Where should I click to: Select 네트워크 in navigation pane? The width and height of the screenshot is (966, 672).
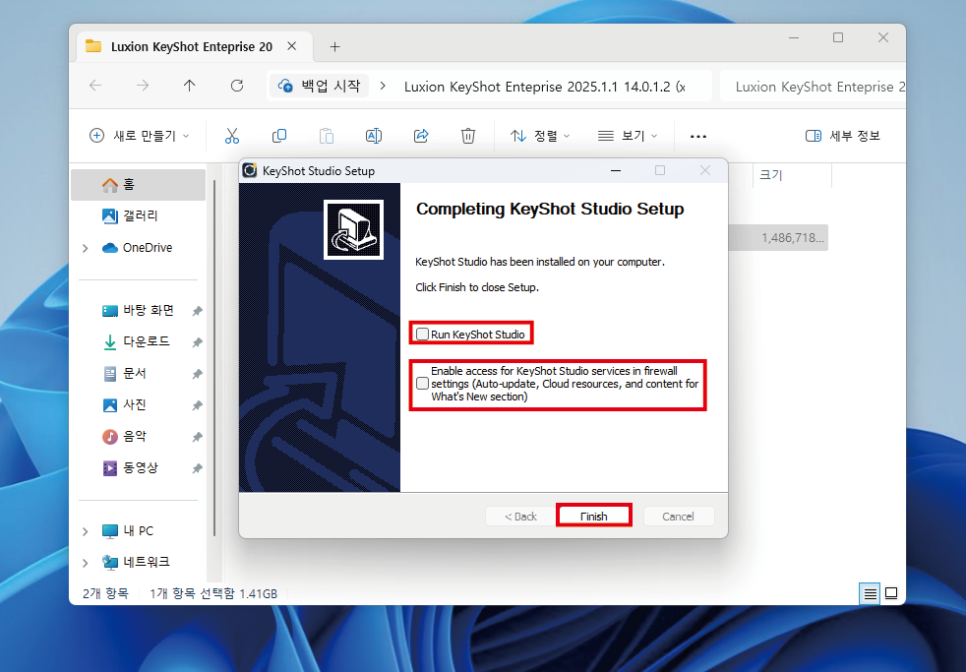pos(138,562)
